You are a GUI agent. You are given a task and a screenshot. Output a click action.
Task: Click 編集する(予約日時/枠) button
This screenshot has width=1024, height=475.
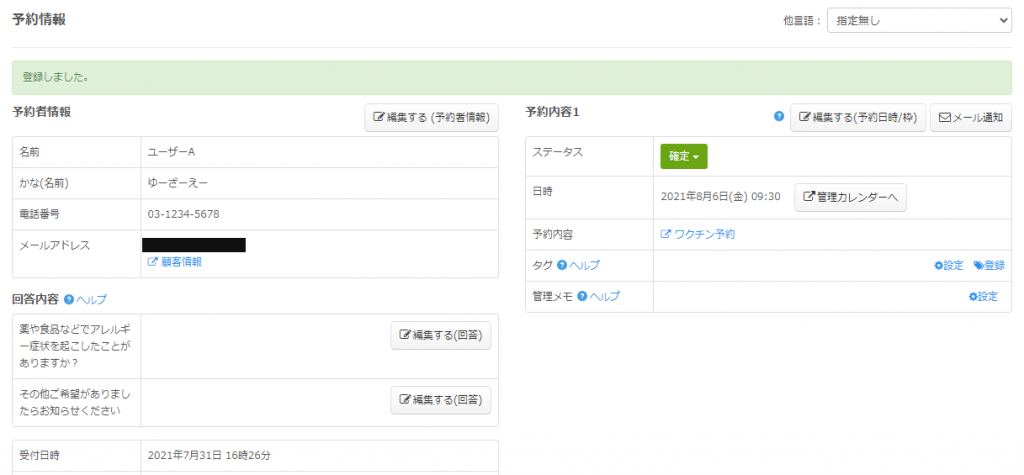pos(858,117)
